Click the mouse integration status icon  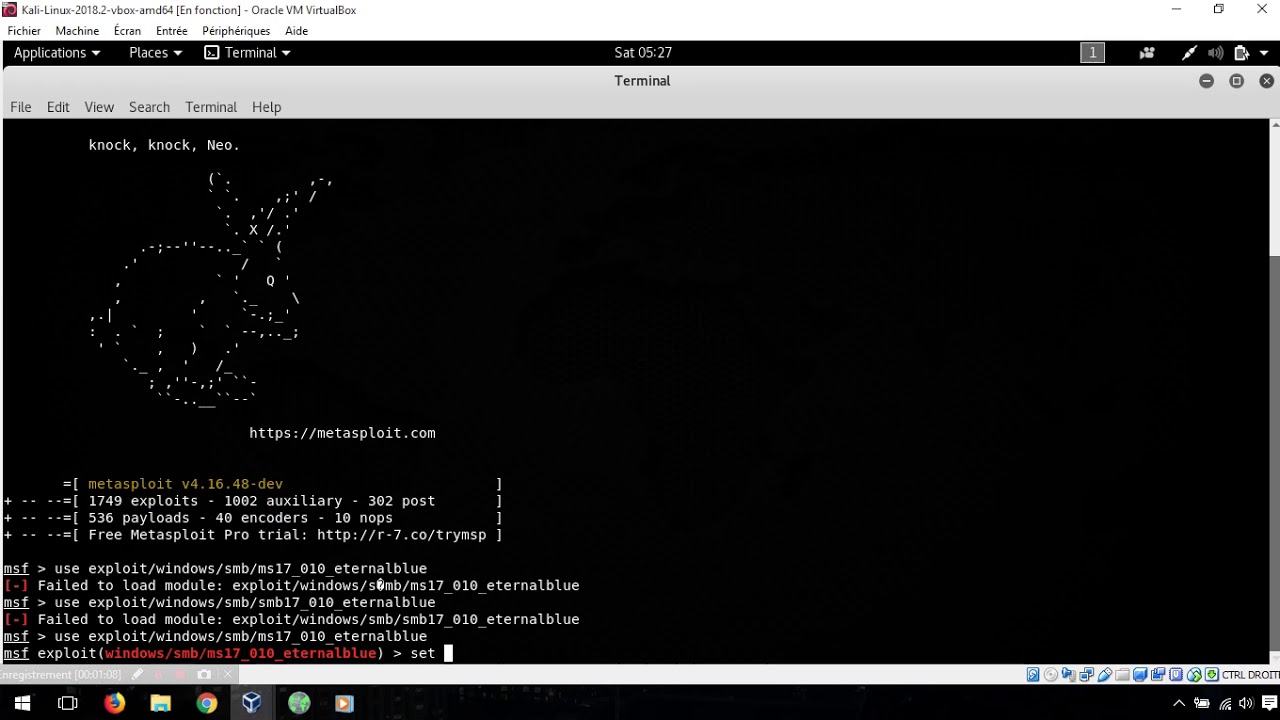[1194, 675]
